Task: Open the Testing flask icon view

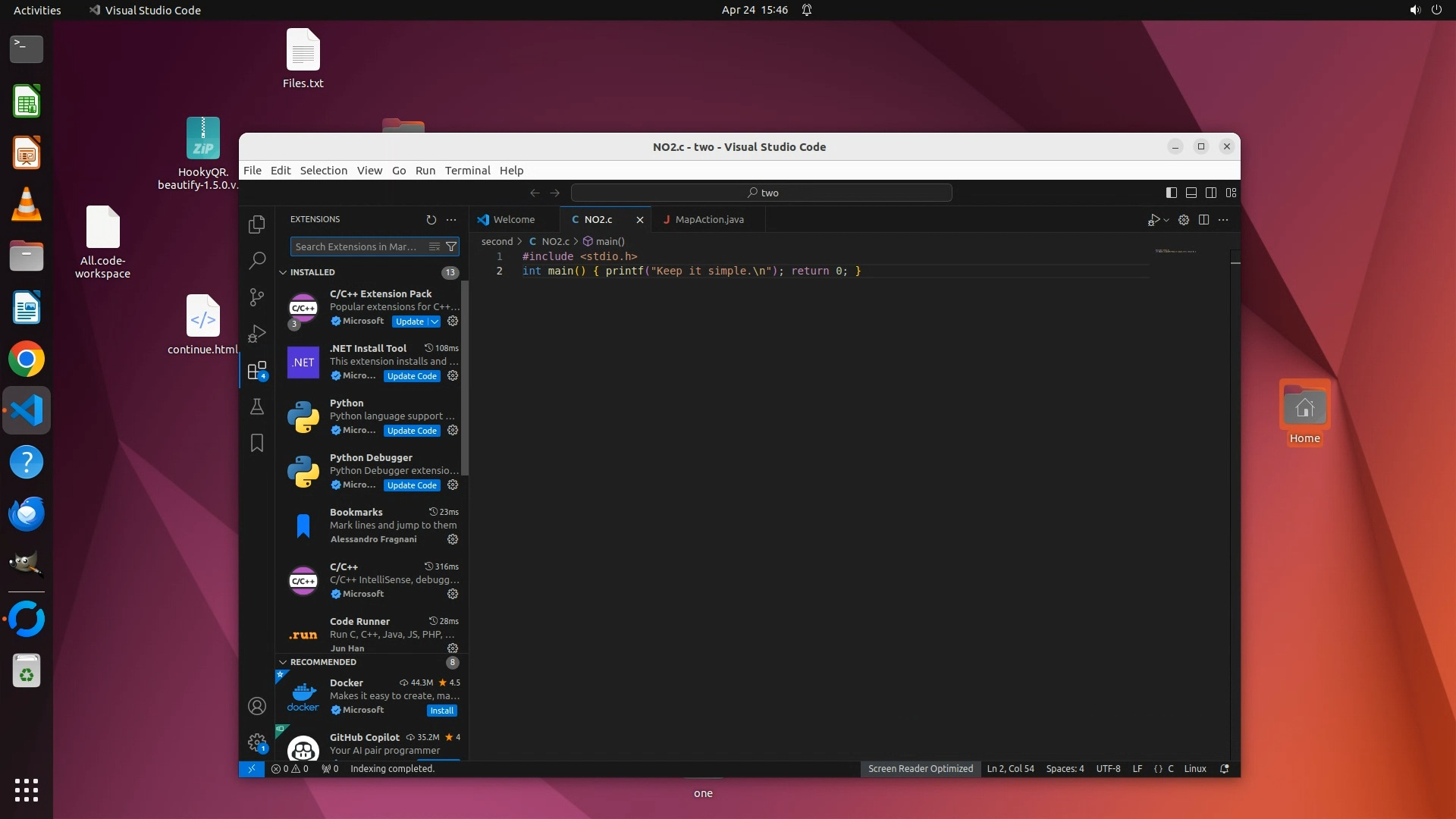Action: [257, 406]
